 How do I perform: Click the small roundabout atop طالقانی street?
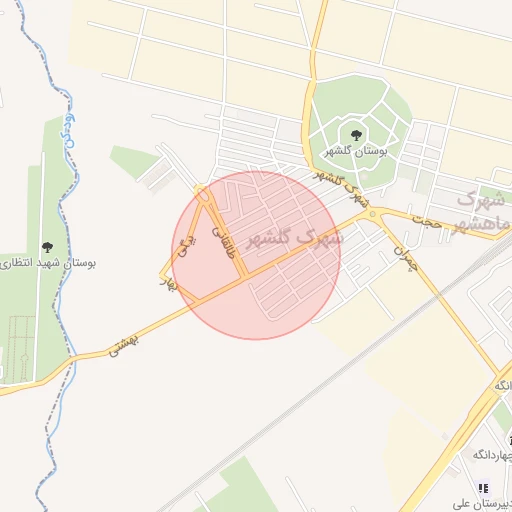[201, 193]
